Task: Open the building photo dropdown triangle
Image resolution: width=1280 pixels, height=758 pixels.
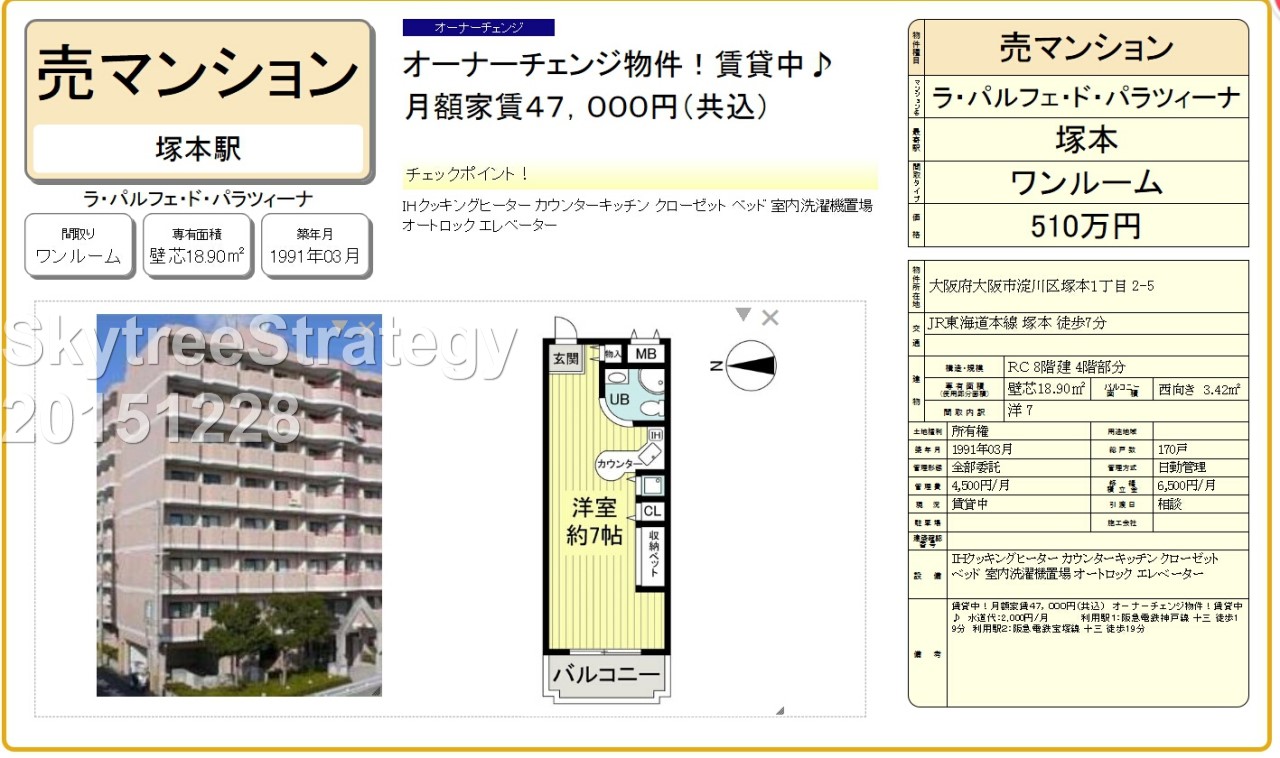Action: tap(341, 325)
